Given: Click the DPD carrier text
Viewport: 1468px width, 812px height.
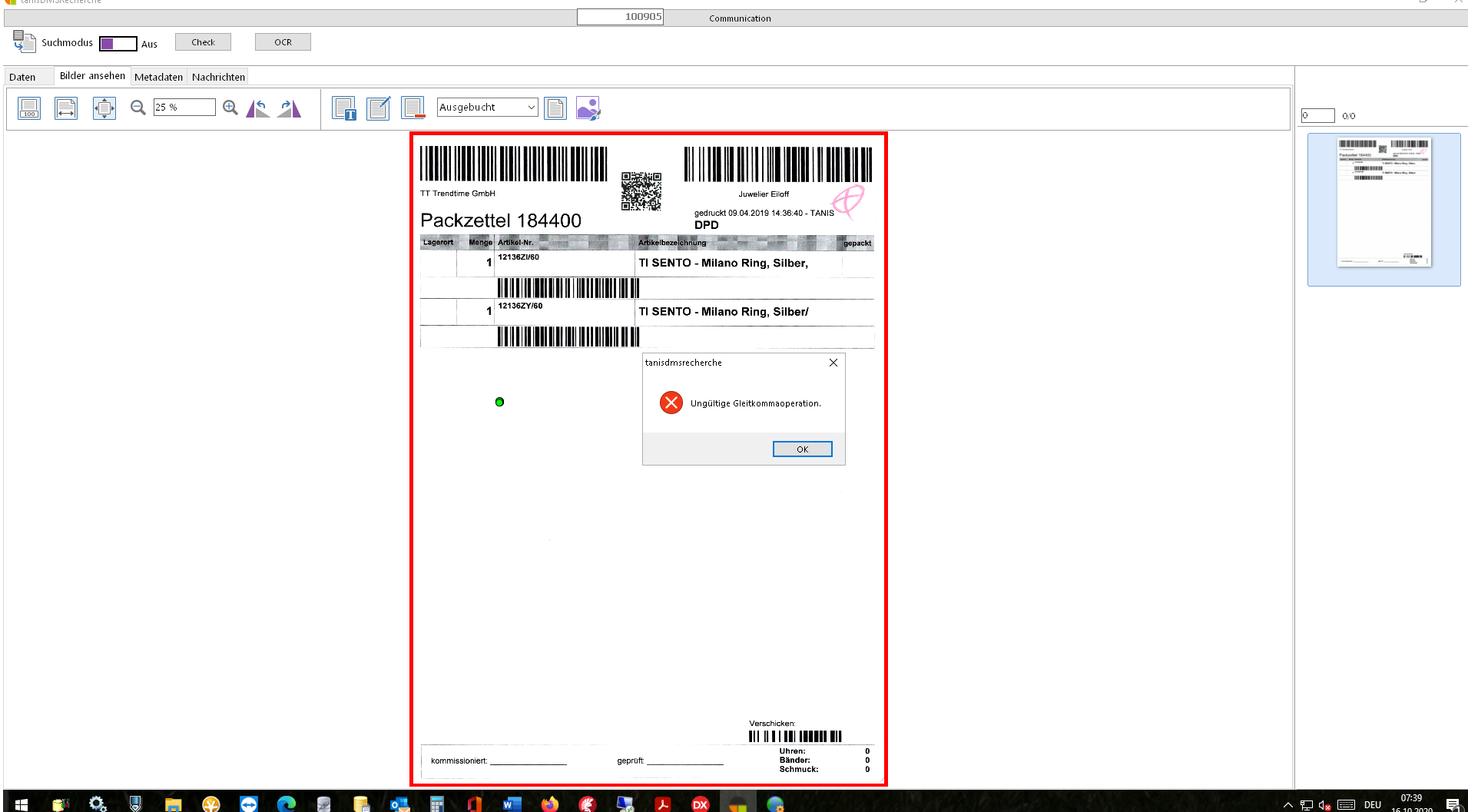Looking at the screenshot, I should (x=706, y=225).
